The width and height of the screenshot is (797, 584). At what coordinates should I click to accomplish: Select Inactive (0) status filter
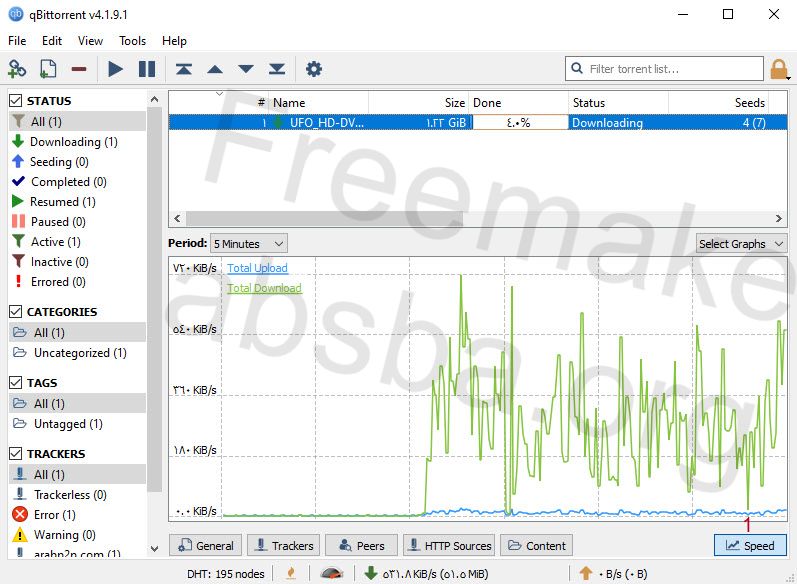tap(77, 262)
